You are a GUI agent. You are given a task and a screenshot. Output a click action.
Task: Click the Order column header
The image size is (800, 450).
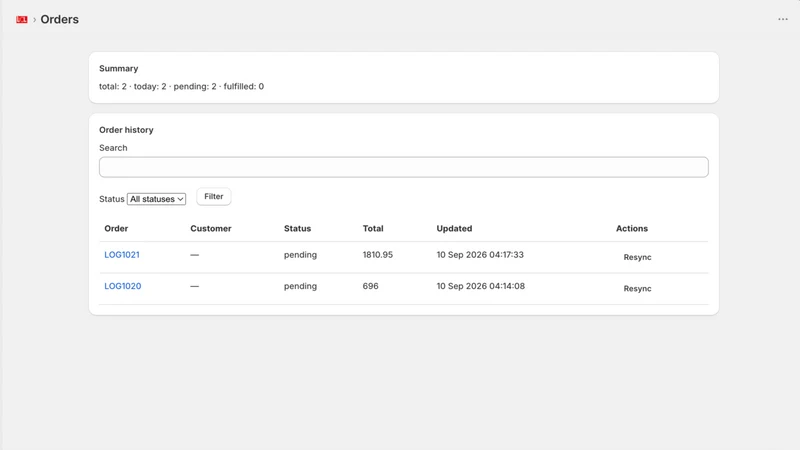(116, 229)
